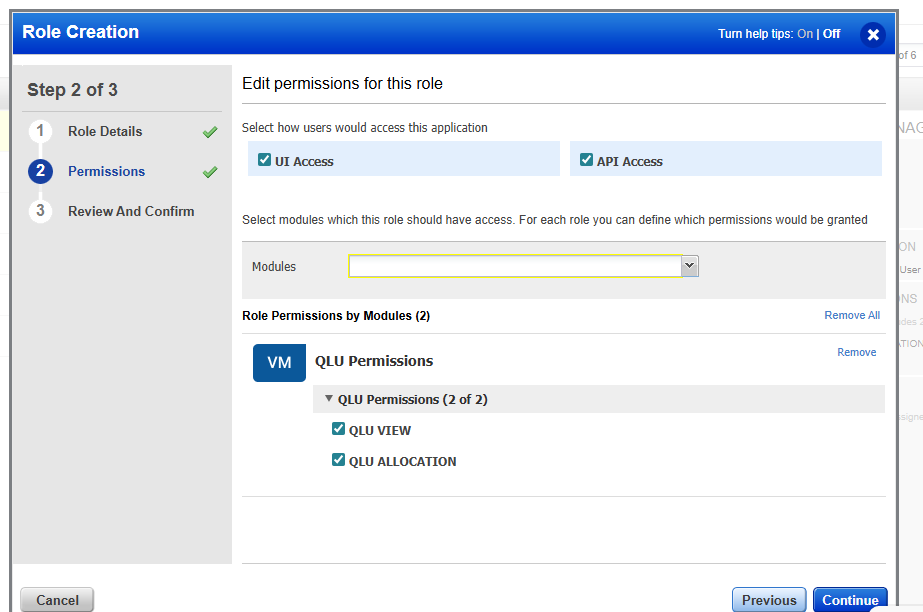Click green checkmark beside Role Details
This screenshot has width=923, height=612.
210,132
